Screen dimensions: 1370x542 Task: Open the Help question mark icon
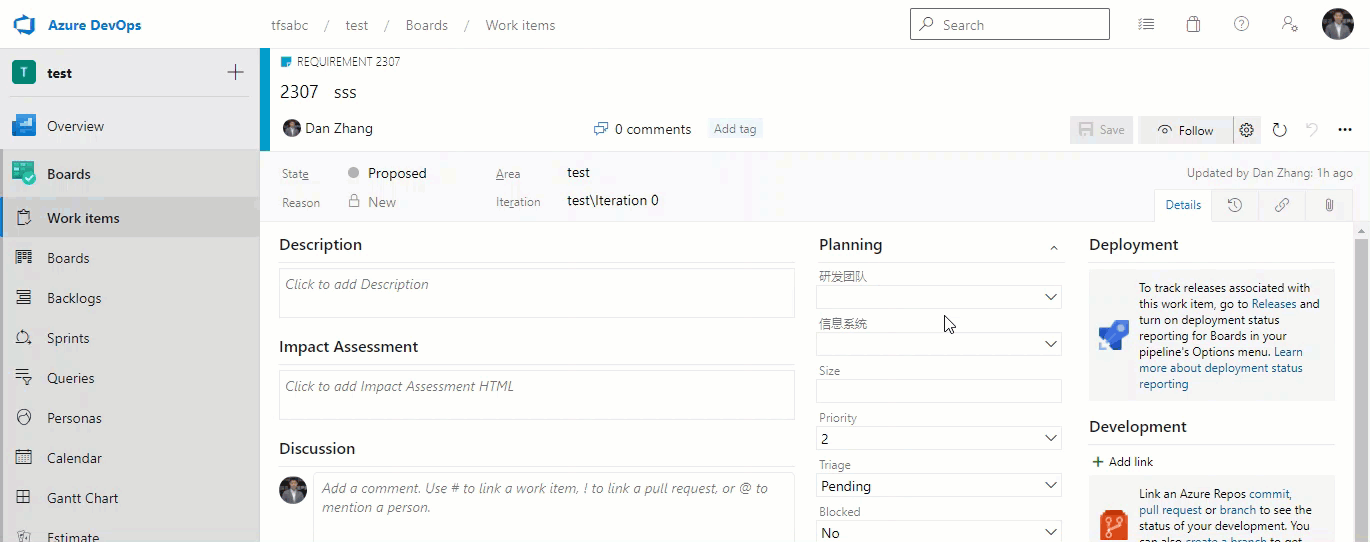(1241, 24)
